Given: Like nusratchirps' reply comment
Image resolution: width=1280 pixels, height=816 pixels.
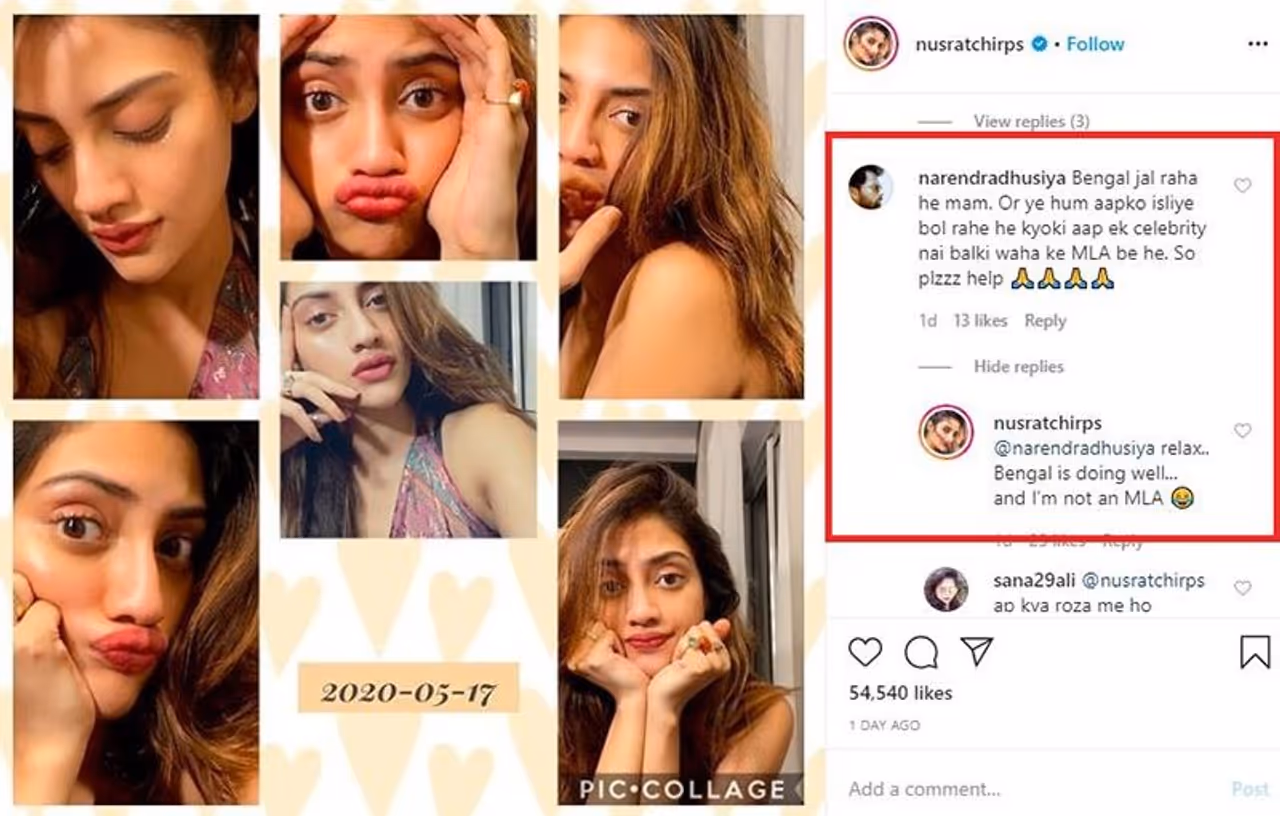Looking at the screenshot, I should [x=1242, y=430].
